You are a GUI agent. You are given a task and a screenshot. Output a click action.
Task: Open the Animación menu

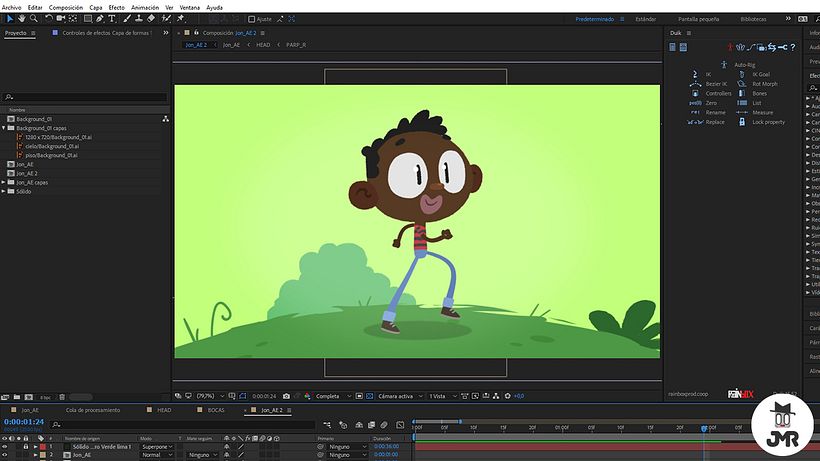[x=145, y=8]
